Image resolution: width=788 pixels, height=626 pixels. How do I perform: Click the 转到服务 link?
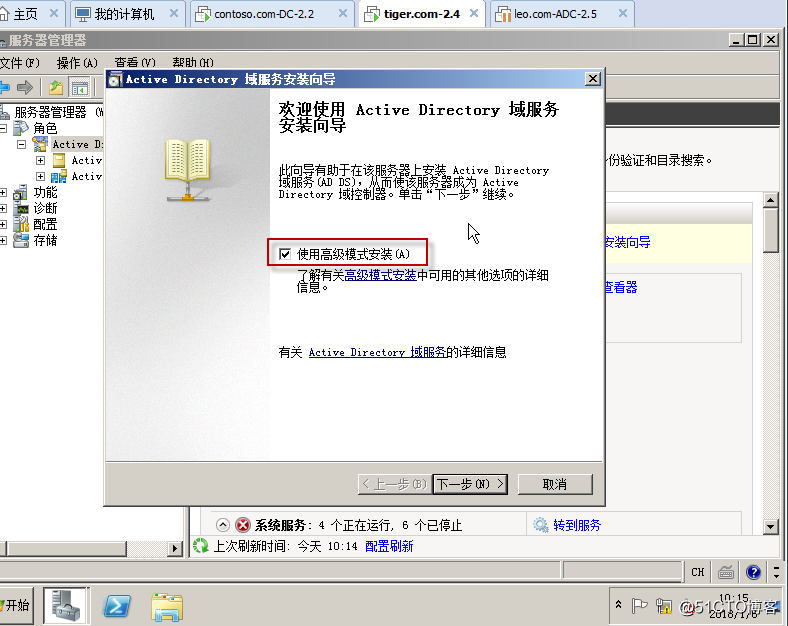[577, 526]
